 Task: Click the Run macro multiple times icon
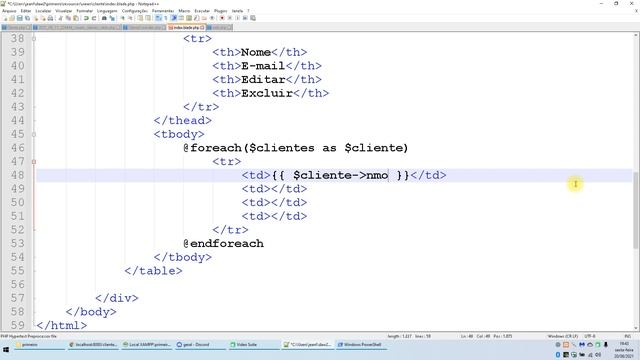[245, 18]
